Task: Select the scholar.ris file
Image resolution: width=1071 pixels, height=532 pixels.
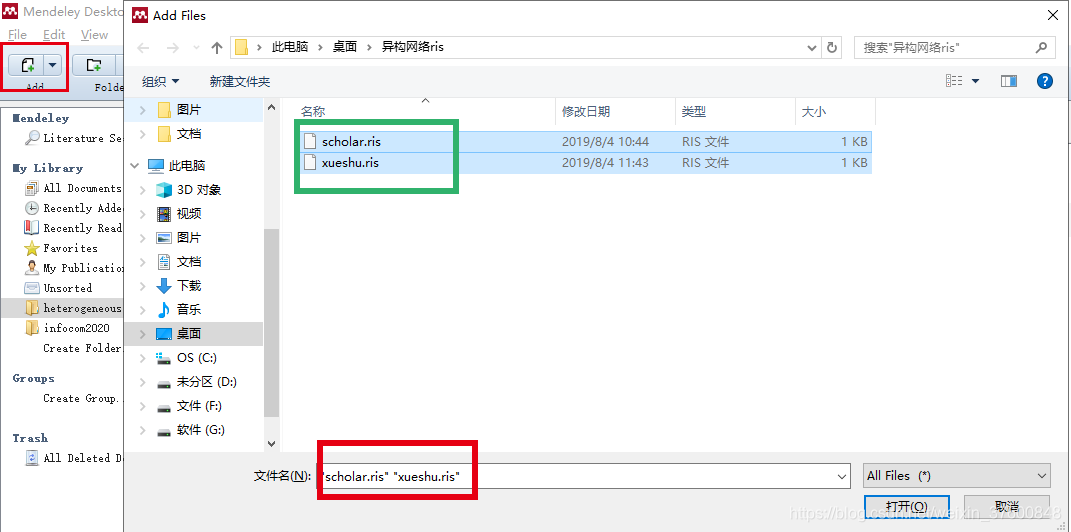Action: pyautogui.click(x=585, y=142)
